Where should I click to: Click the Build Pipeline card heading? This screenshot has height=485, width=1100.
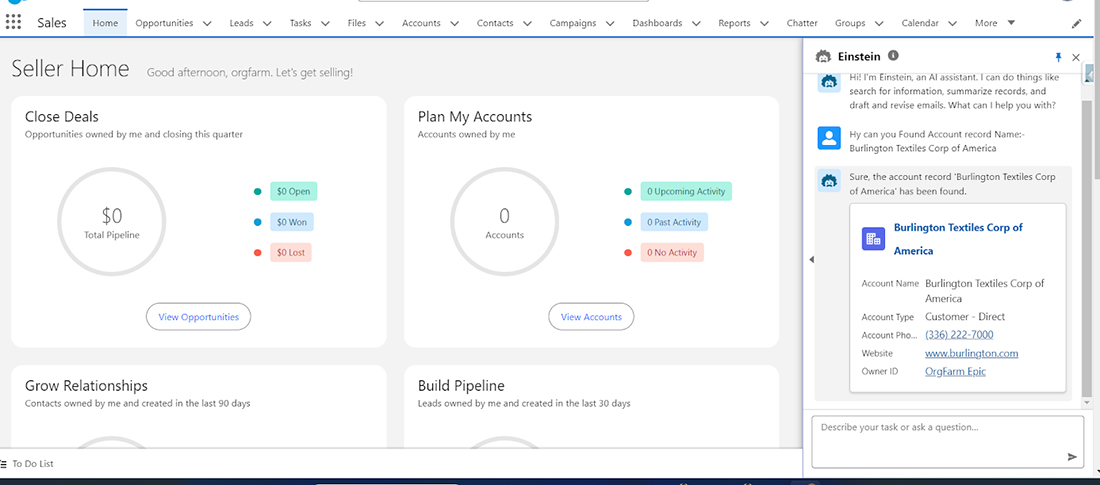pos(461,385)
